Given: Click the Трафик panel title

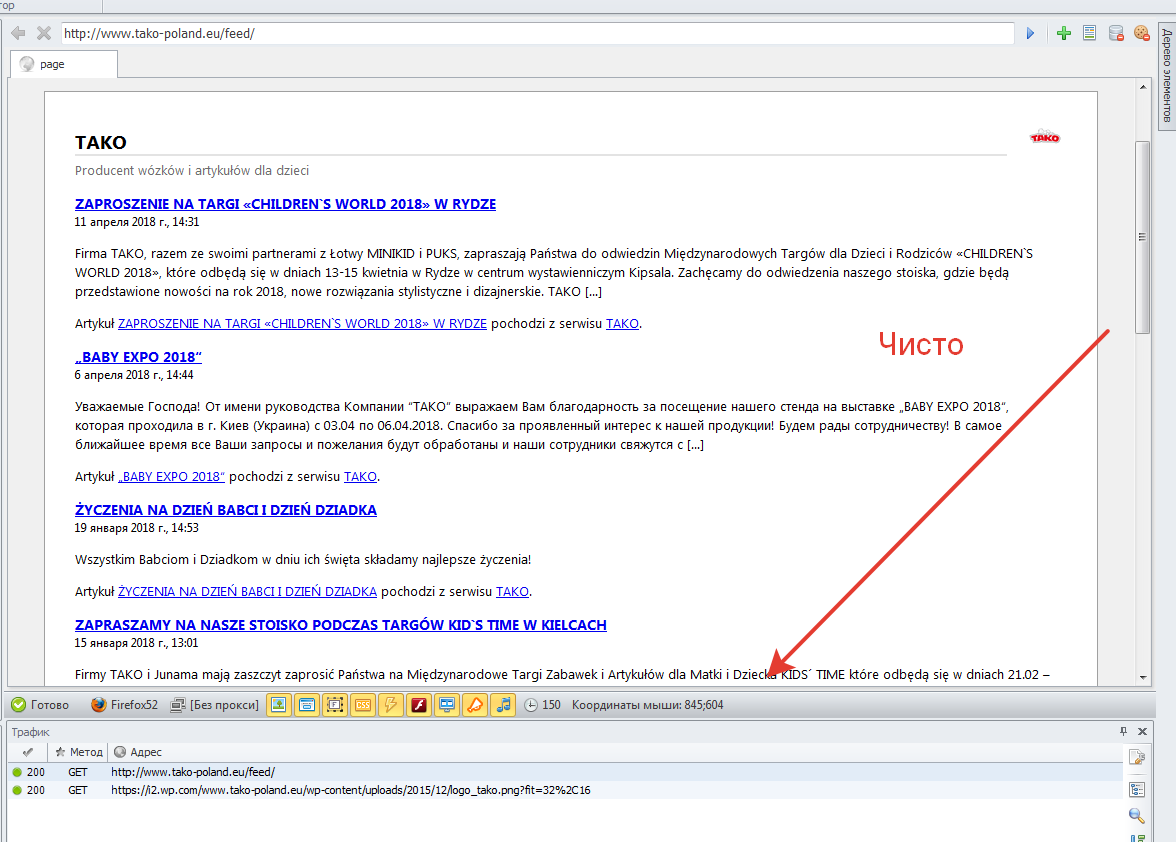Looking at the screenshot, I should (x=31, y=732).
